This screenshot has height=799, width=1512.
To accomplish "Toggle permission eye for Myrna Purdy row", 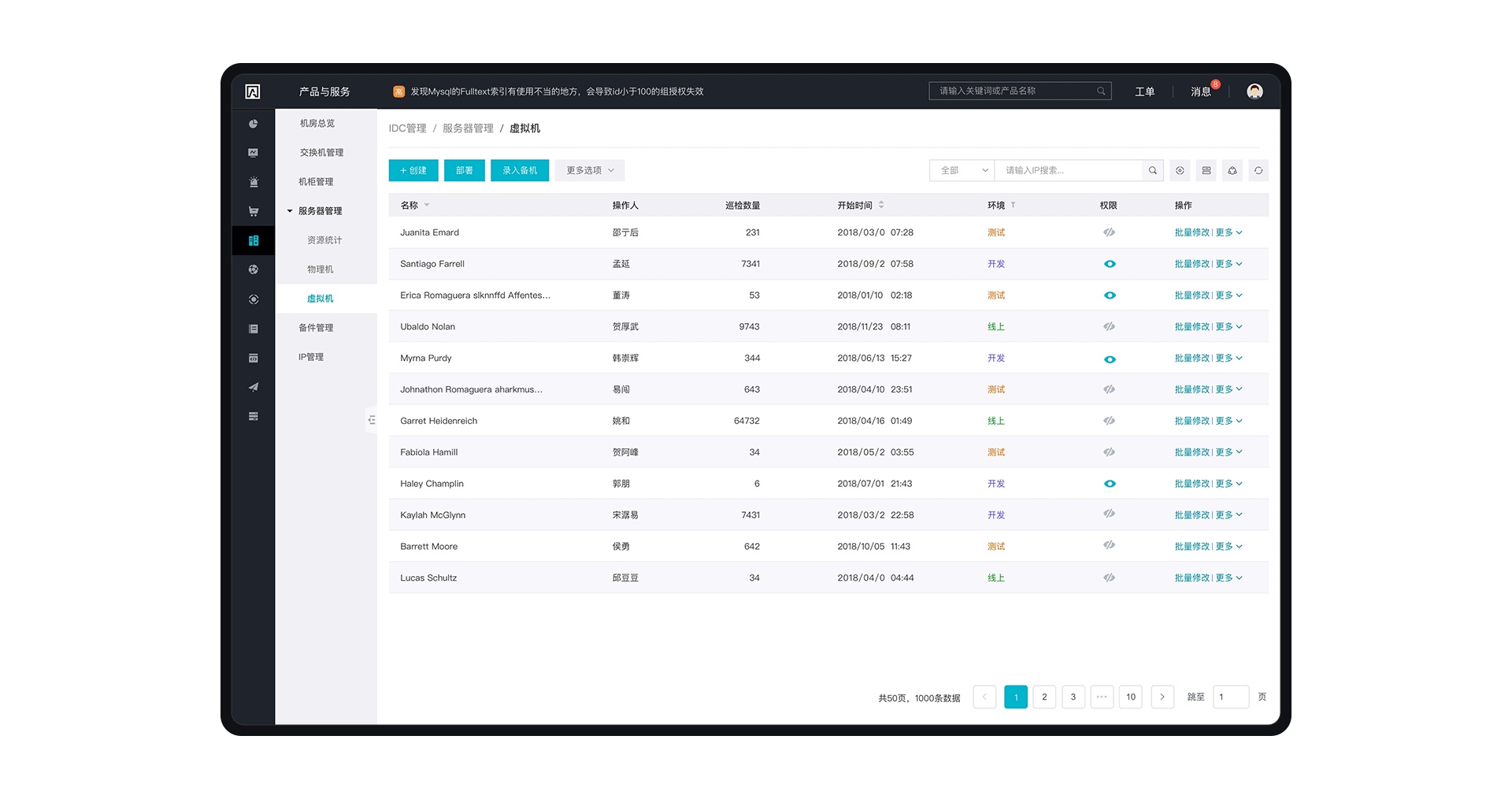I will pyautogui.click(x=1110, y=359).
